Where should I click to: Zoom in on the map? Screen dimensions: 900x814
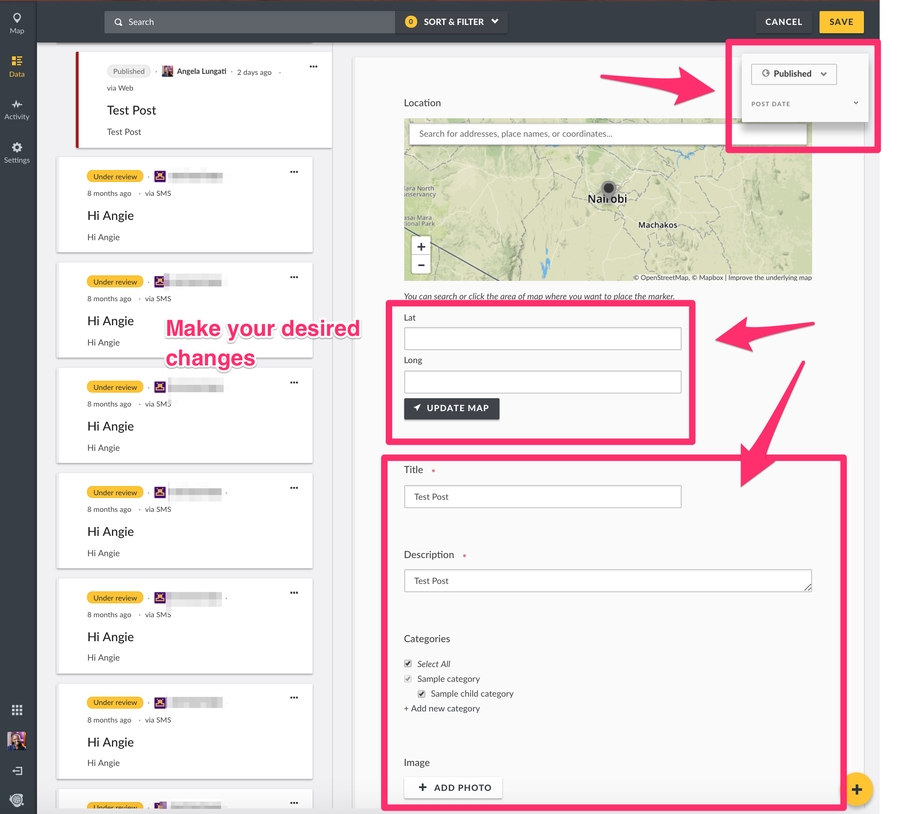pos(421,247)
